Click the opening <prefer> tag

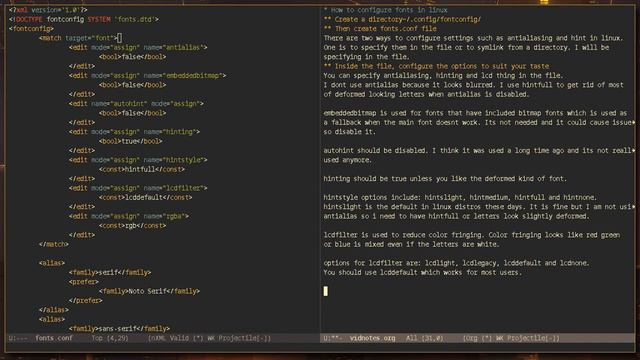(x=84, y=282)
